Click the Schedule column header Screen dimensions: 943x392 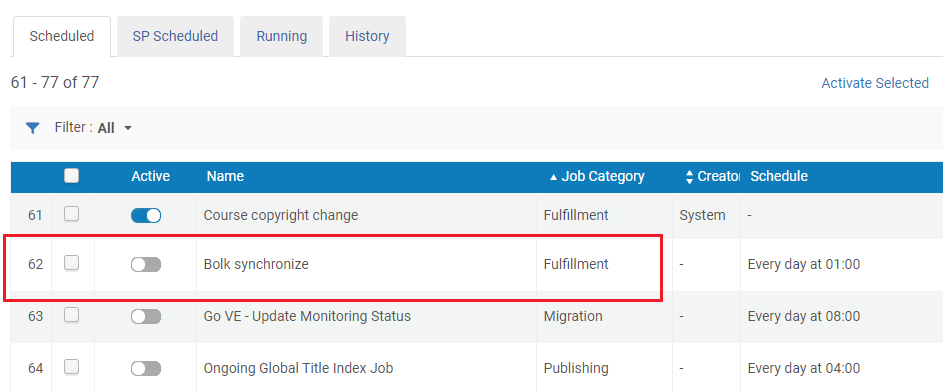[x=779, y=176]
